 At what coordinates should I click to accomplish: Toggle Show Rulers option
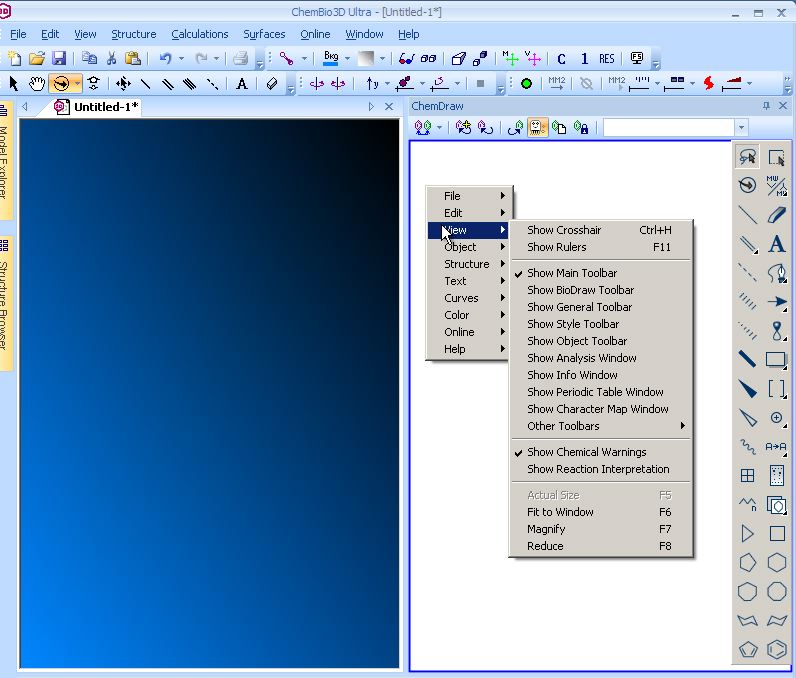(601, 247)
